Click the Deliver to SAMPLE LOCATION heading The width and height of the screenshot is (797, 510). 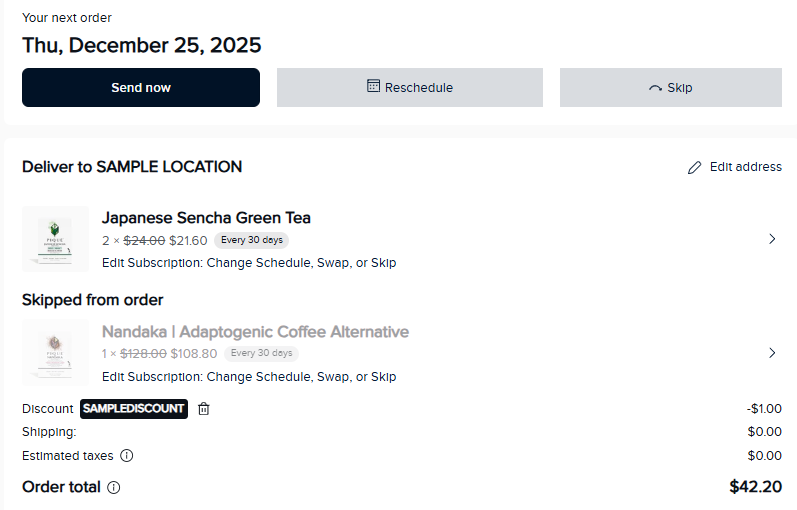pos(132,167)
